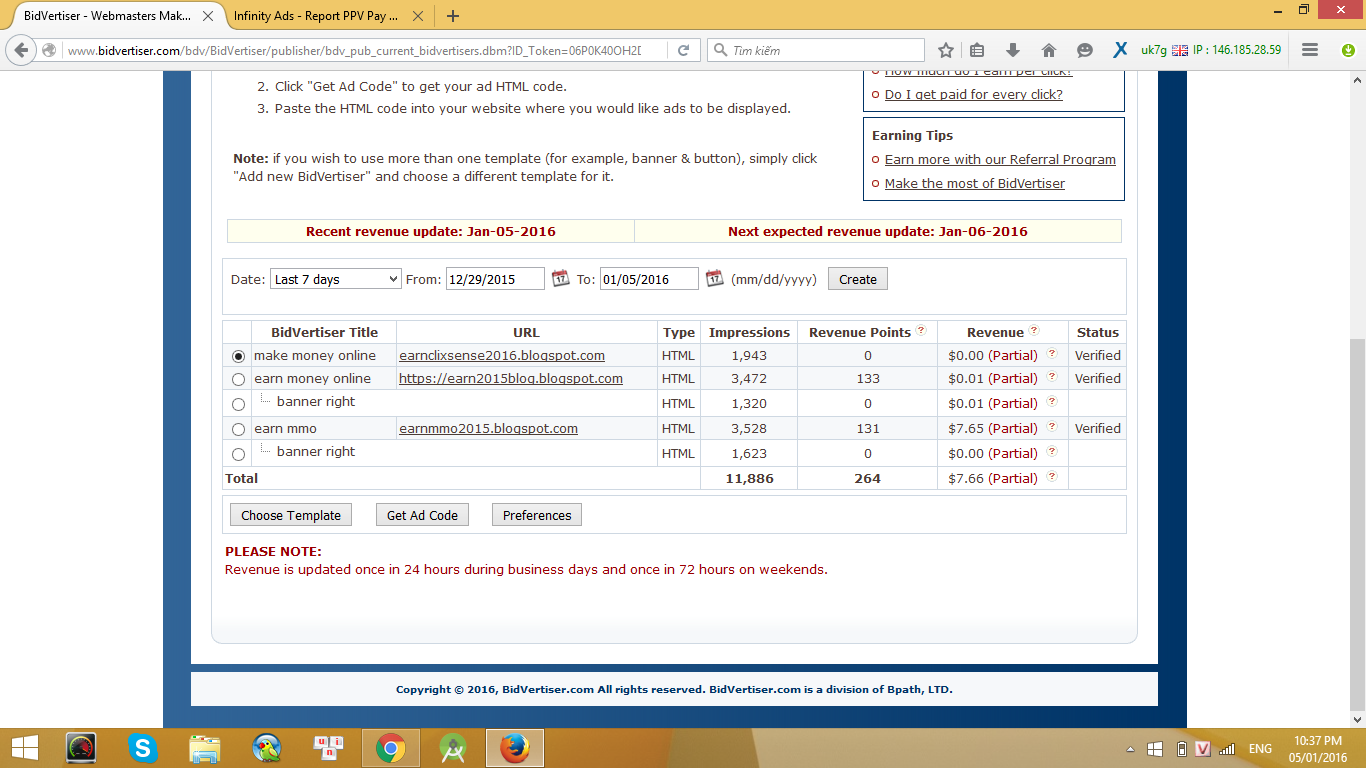Open the Firefox downloads arrow
Screen dimensions: 1366x768
click(x=1013, y=50)
